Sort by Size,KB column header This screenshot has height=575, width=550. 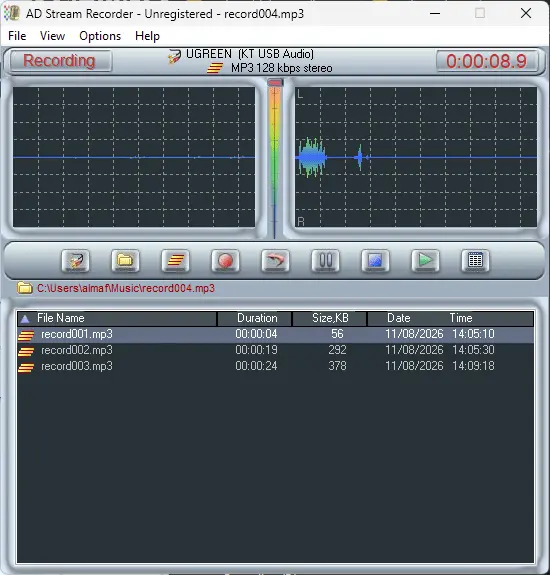[x=330, y=318]
